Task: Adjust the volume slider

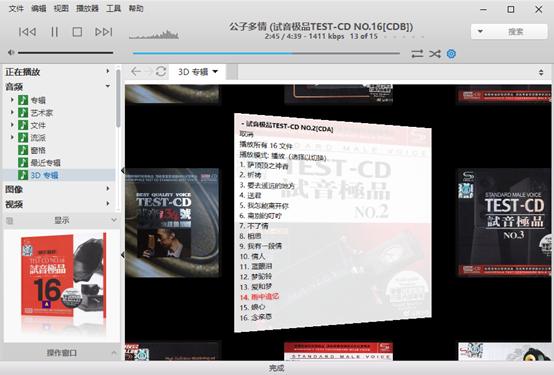Action: (65, 53)
